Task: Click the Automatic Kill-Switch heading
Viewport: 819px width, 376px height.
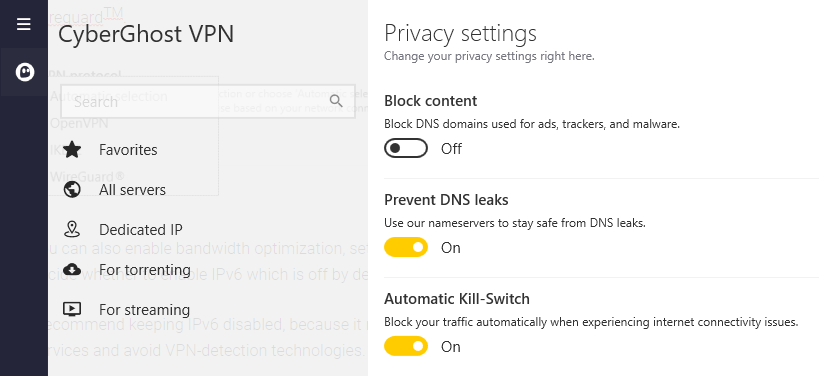Action: coord(457,299)
